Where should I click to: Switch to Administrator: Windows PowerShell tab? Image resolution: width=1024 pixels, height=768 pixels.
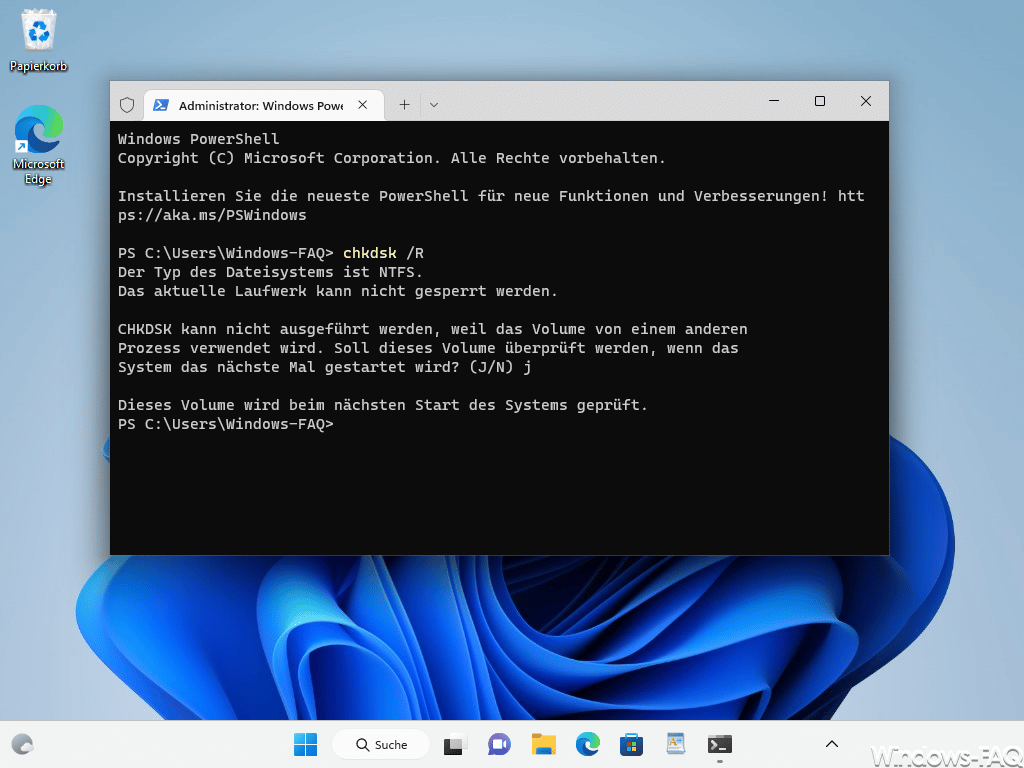[263, 105]
